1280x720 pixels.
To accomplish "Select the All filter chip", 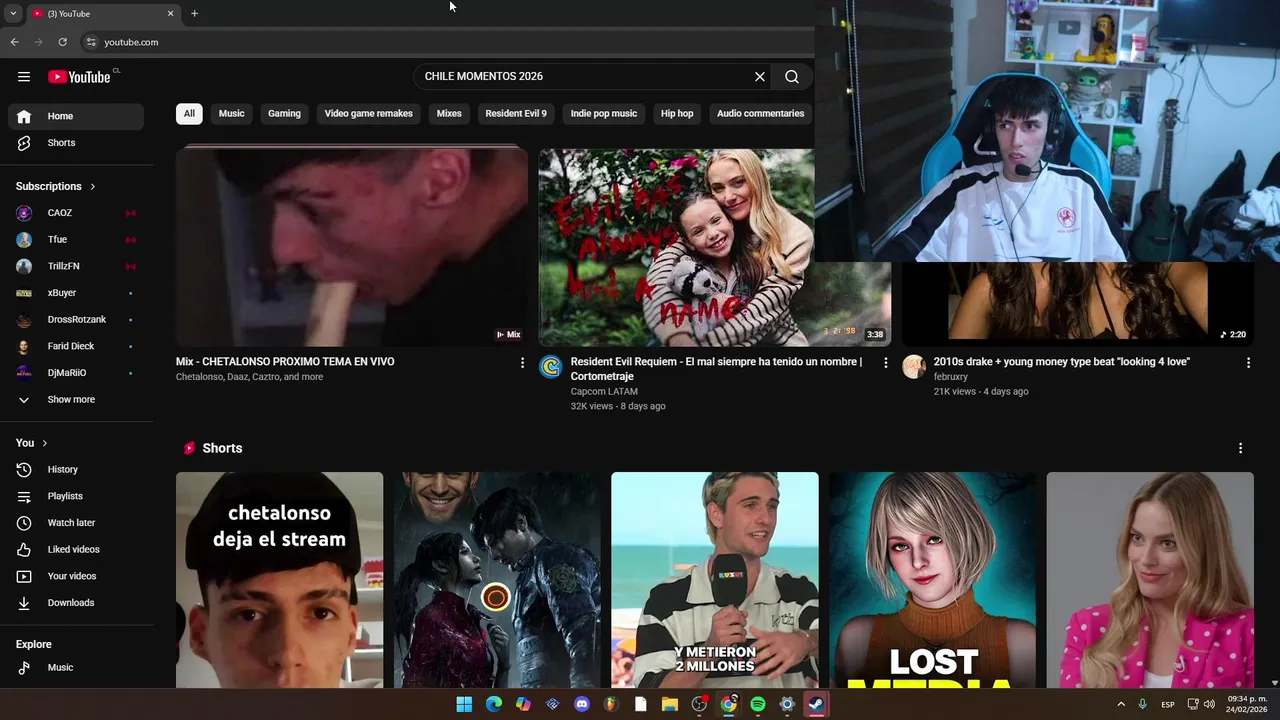I will pyautogui.click(x=189, y=114).
